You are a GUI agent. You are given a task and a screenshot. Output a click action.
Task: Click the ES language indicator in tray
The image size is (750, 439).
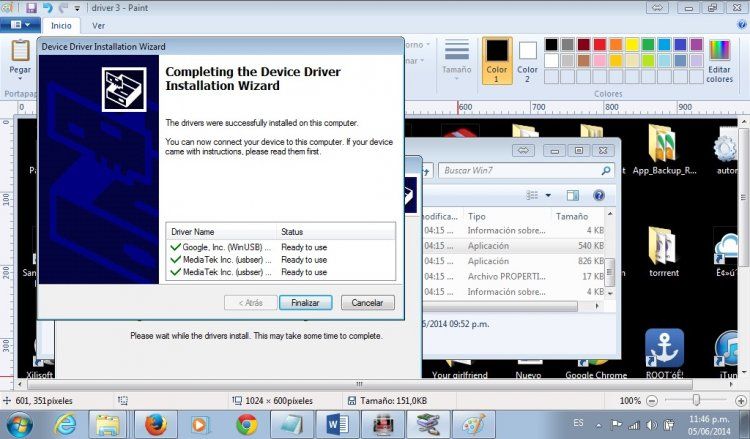(x=578, y=423)
